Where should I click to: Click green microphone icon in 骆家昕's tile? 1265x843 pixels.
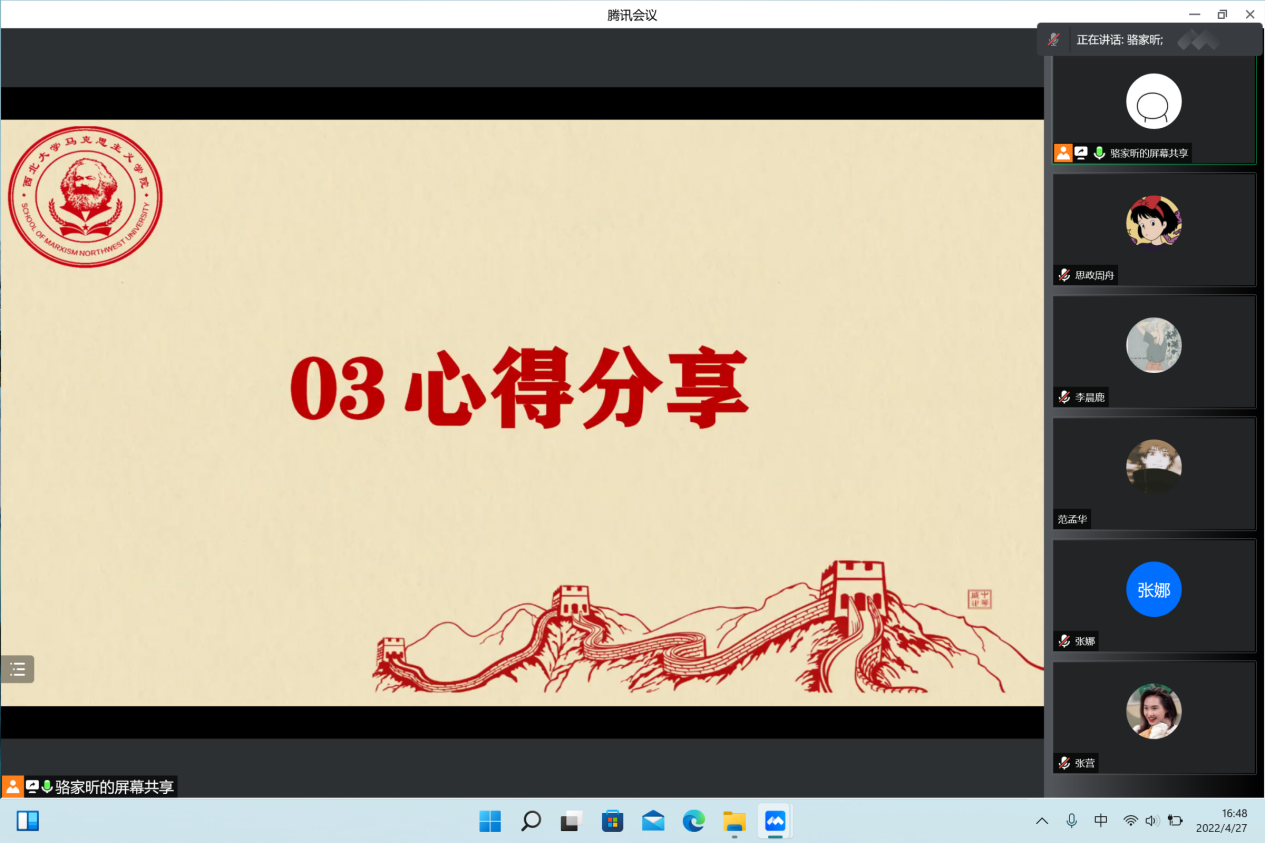tap(1099, 153)
